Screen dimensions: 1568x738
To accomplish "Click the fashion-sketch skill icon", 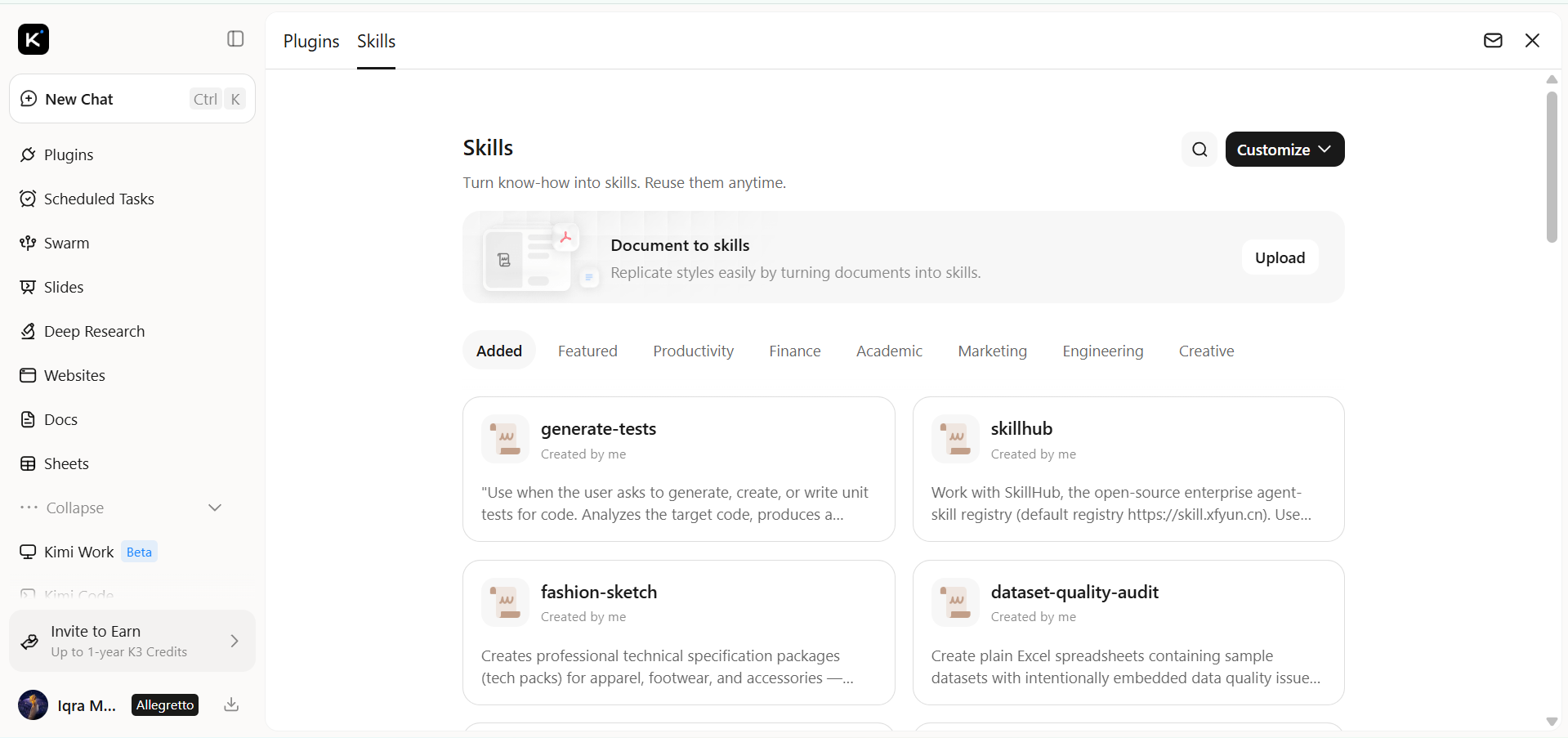I will click(505, 602).
